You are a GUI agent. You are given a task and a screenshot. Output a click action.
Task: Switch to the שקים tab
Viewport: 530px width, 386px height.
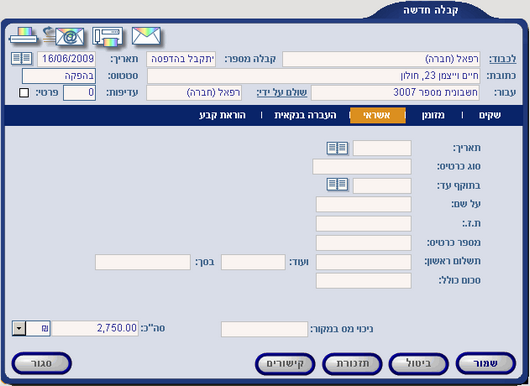(490, 115)
